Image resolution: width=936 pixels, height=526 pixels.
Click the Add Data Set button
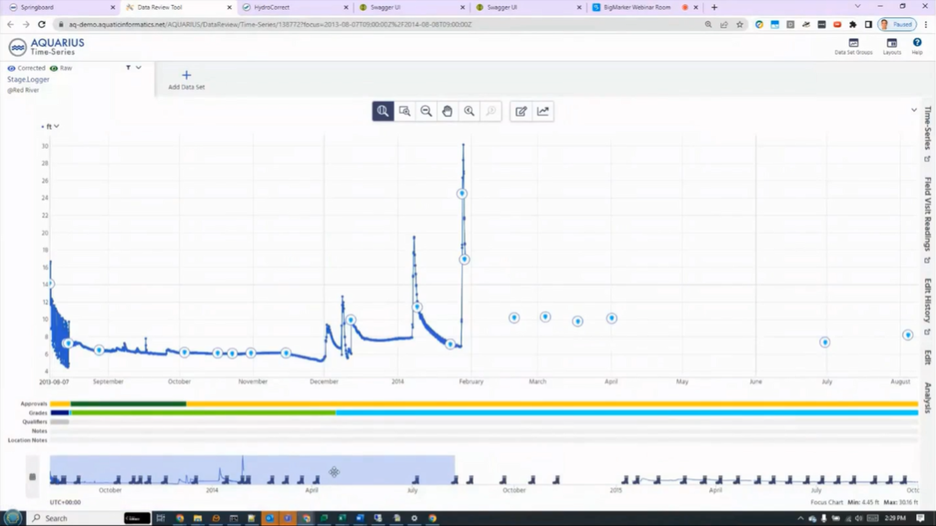(x=186, y=80)
